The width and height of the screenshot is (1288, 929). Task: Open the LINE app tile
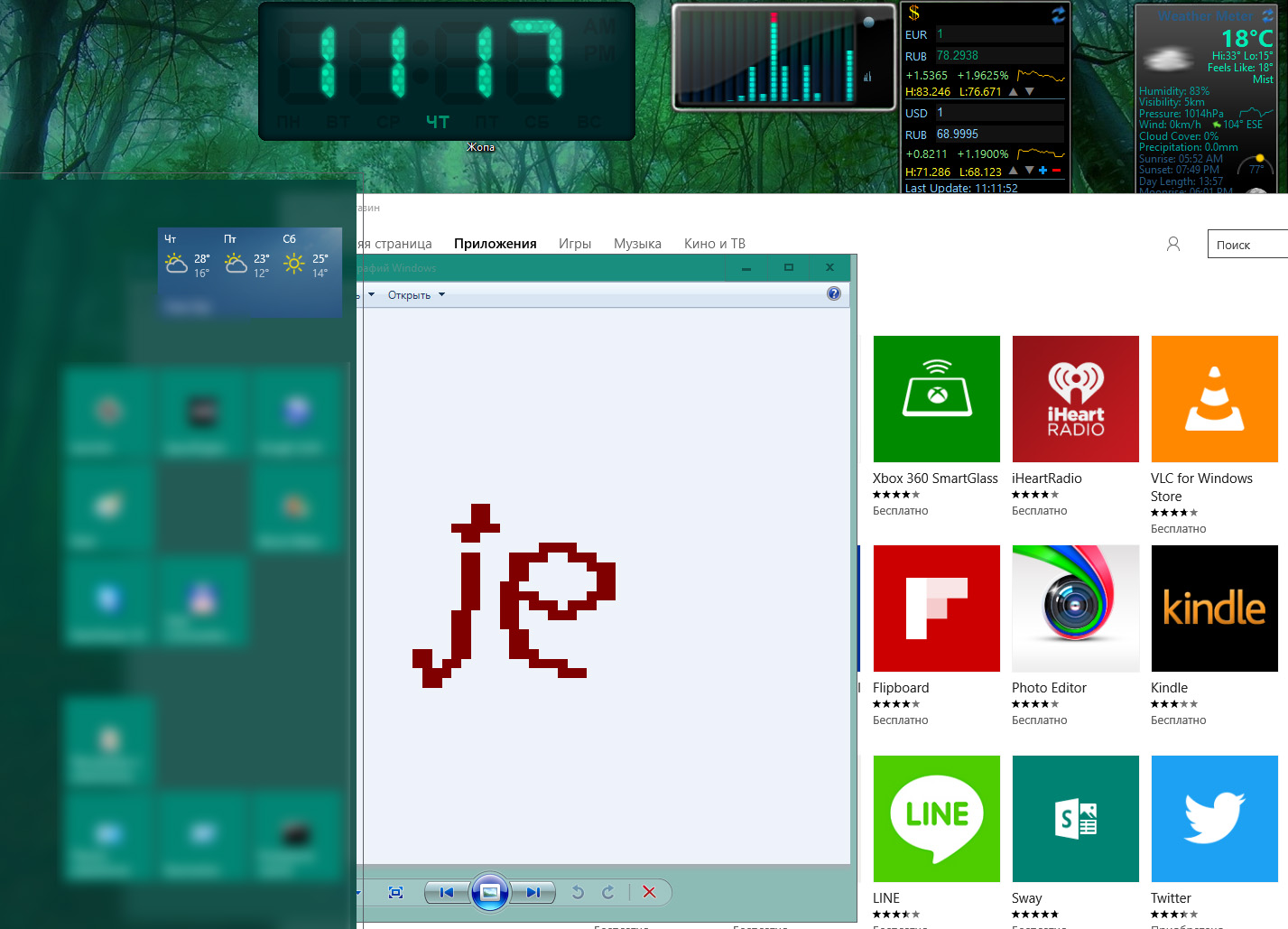(x=936, y=819)
